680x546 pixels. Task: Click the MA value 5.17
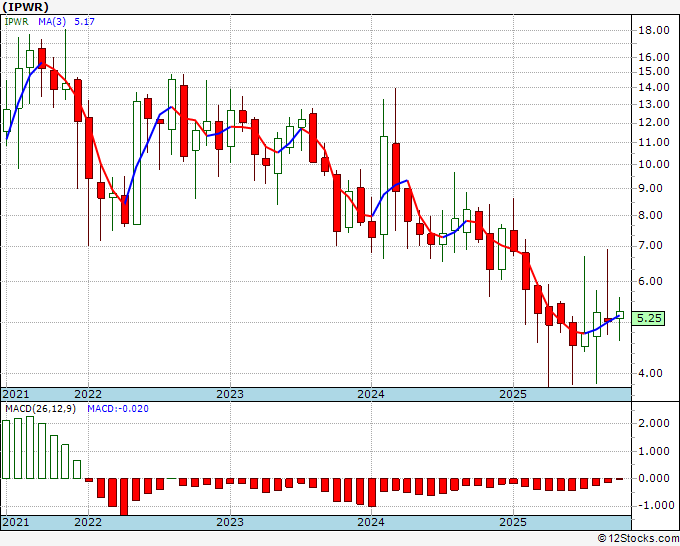[x=85, y=22]
